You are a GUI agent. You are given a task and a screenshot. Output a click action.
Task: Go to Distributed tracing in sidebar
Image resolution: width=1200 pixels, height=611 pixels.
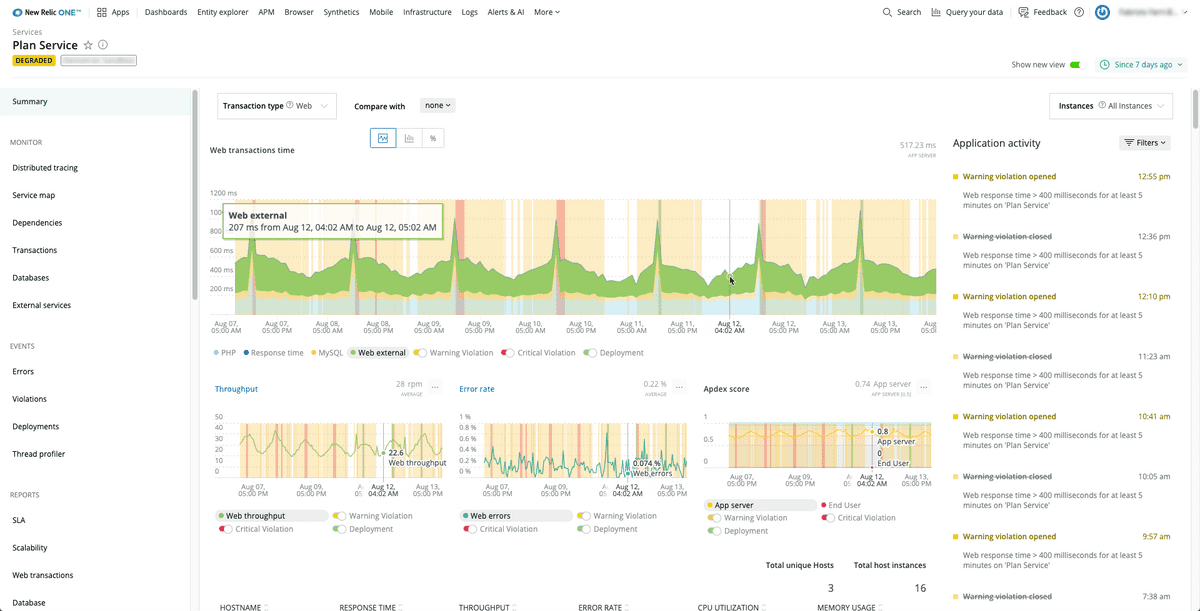45,168
